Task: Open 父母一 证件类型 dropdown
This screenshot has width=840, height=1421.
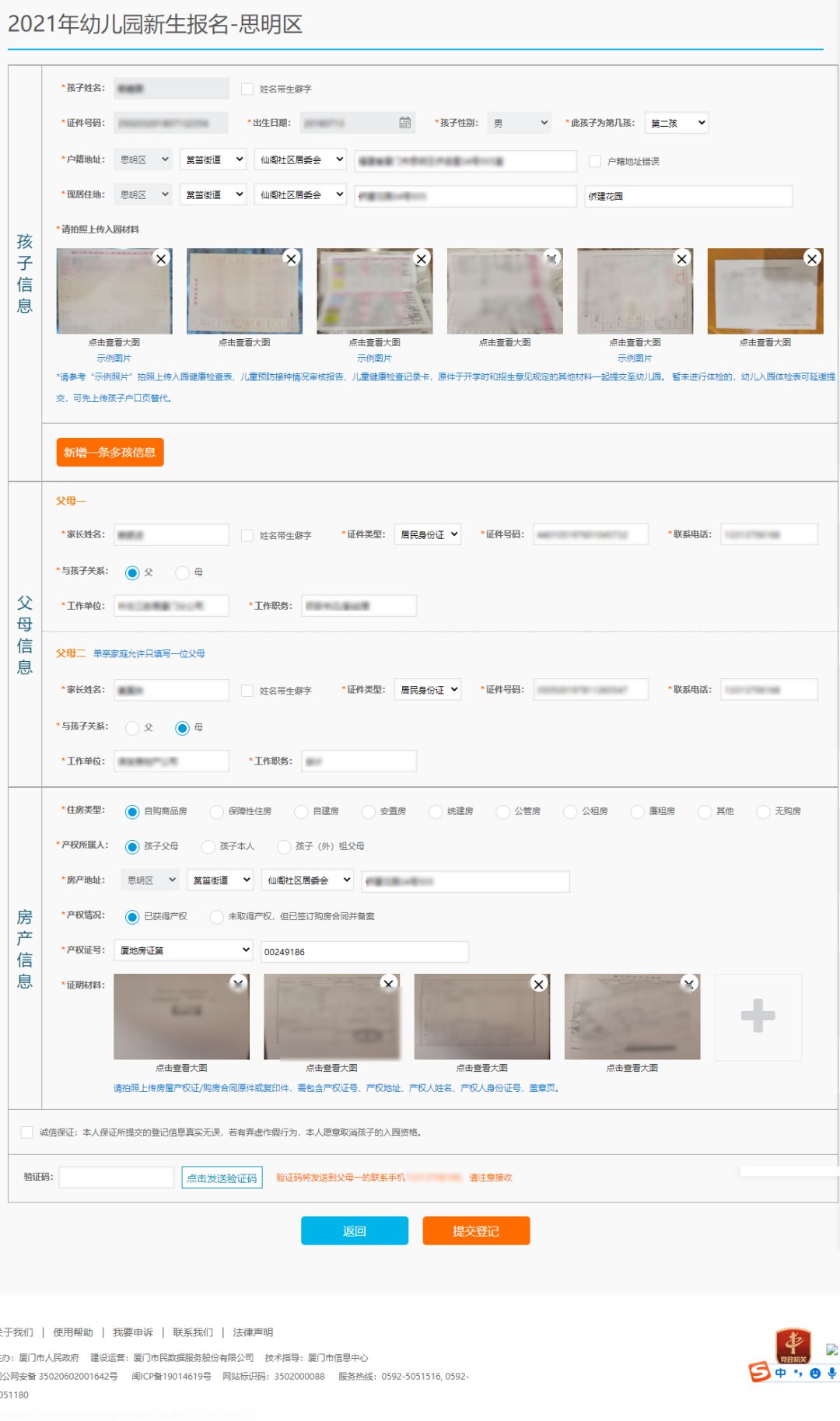Action: point(428,534)
